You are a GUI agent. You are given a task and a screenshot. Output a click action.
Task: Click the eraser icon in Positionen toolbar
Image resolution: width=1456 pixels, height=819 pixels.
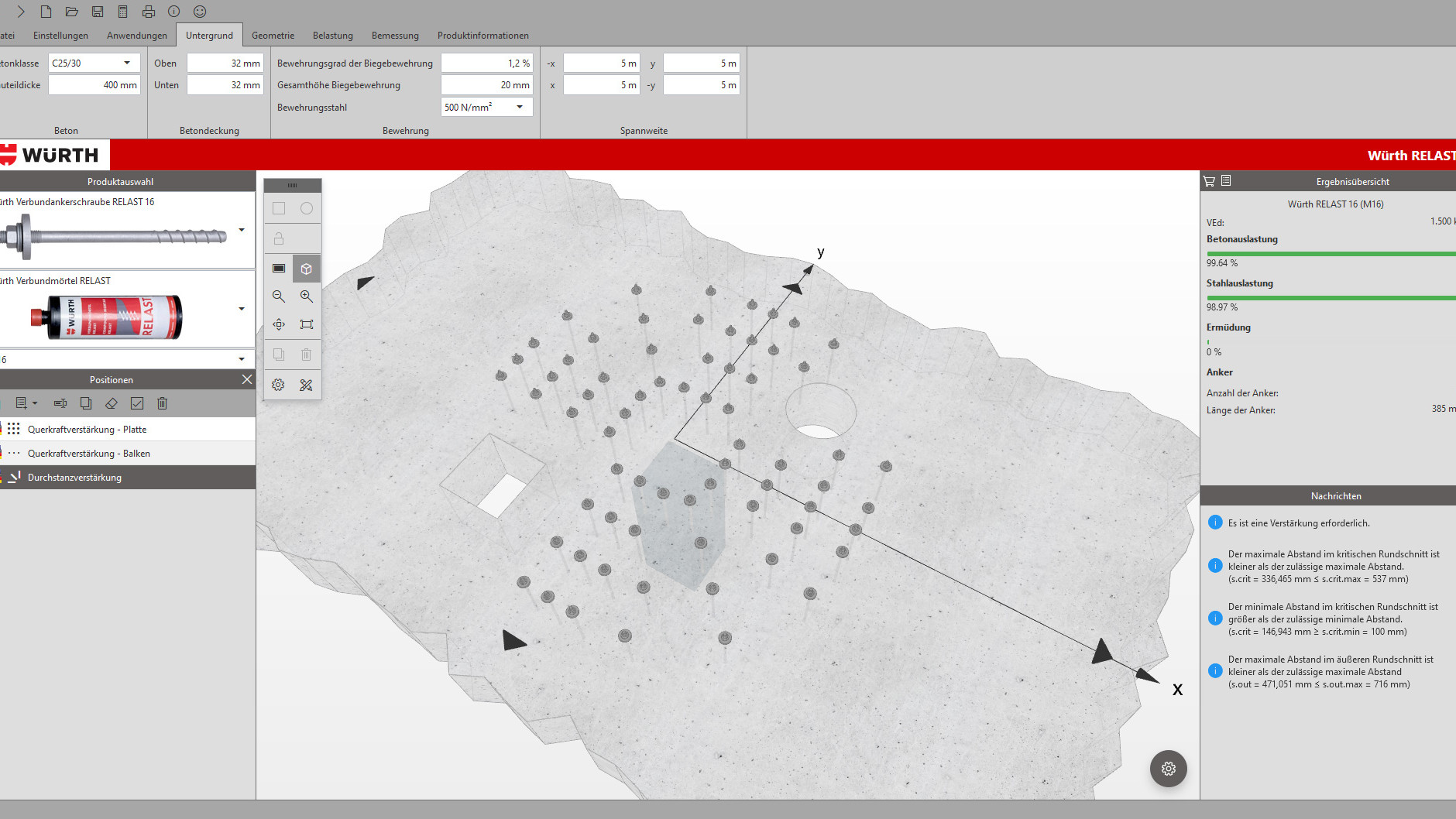[x=112, y=403]
